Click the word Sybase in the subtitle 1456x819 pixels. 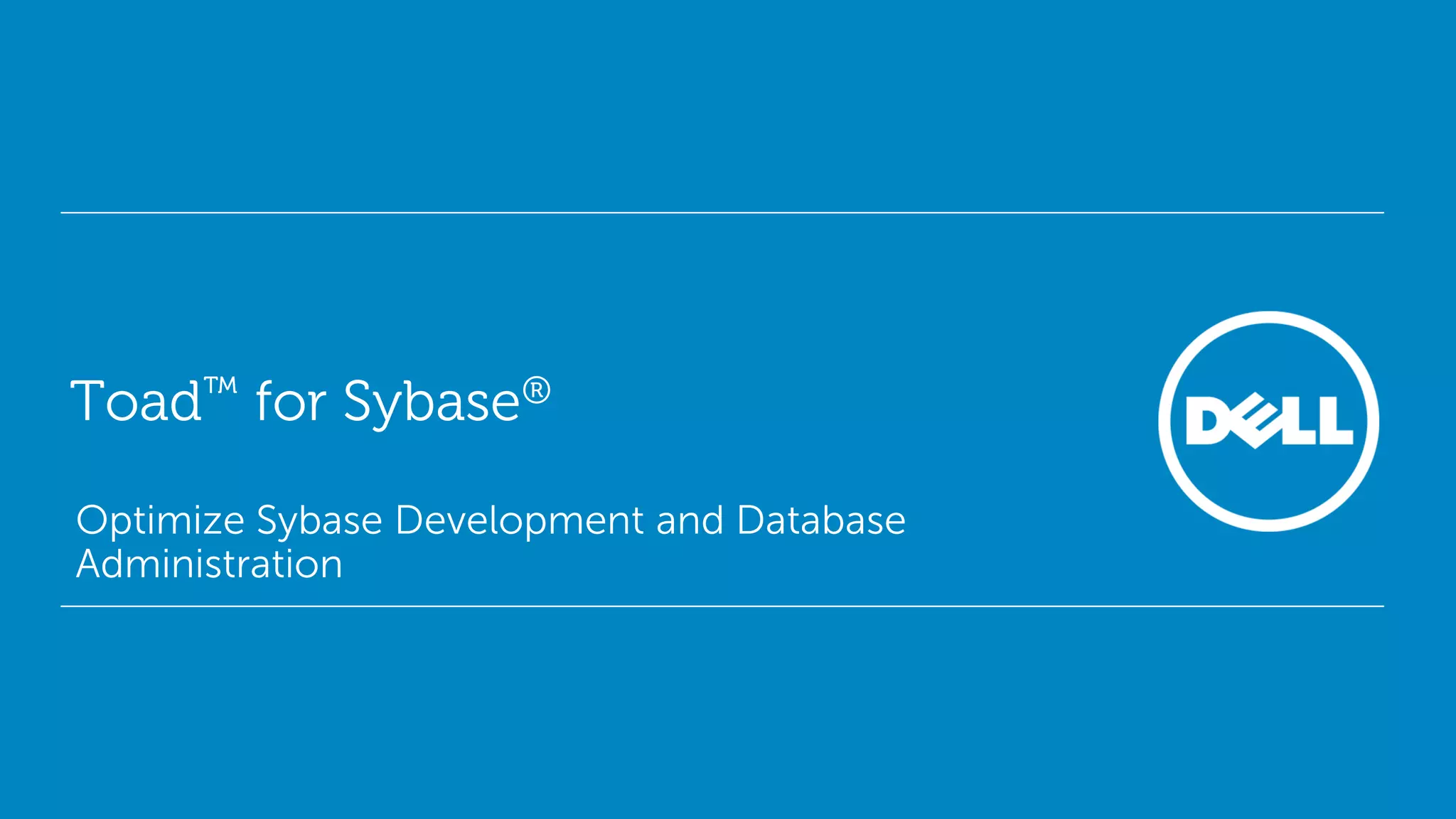click(319, 521)
